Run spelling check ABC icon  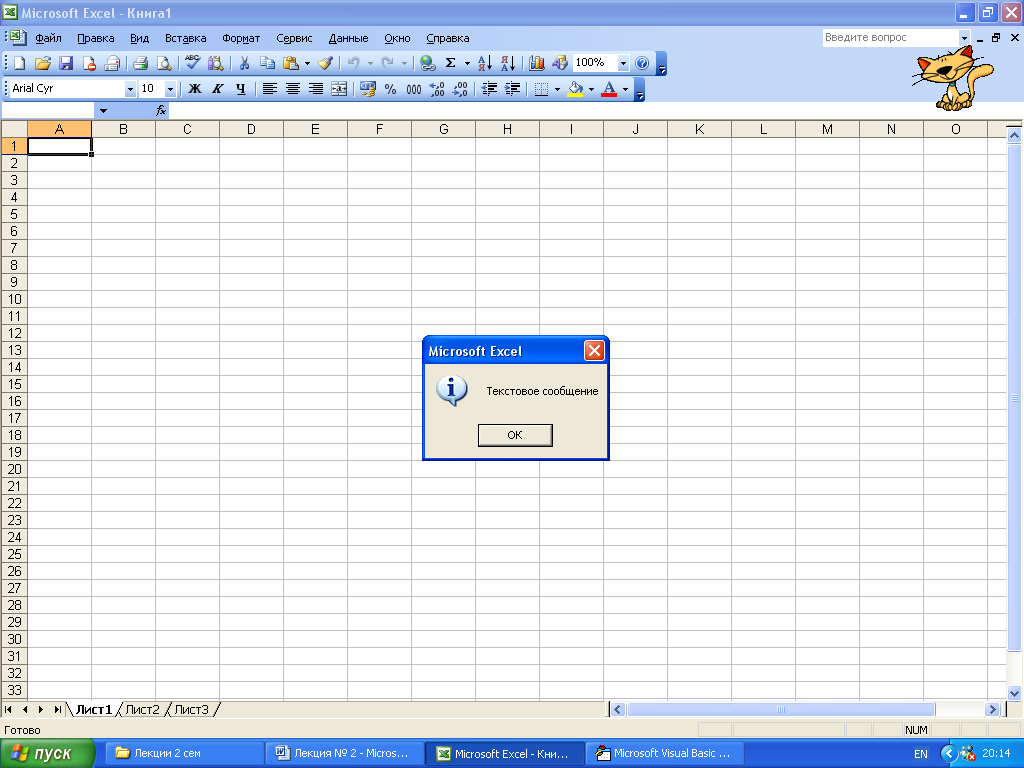coord(192,63)
